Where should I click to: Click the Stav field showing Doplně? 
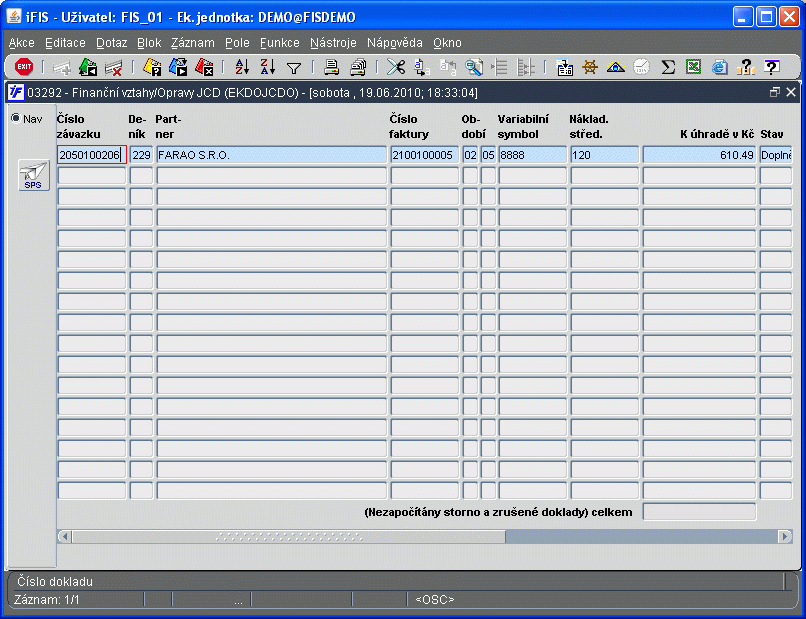point(776,155)
